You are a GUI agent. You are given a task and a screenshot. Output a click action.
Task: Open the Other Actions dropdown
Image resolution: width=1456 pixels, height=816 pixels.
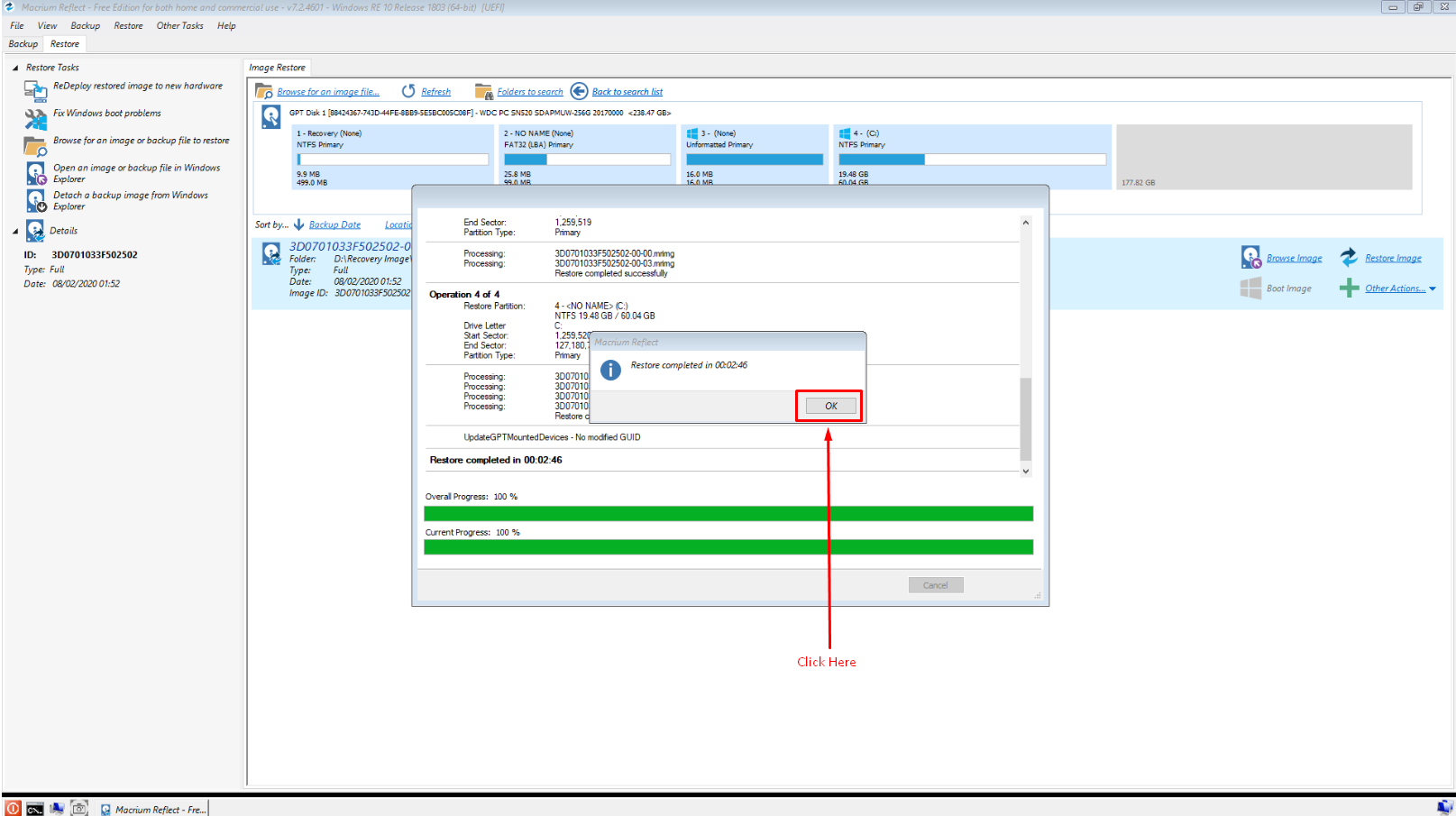tap(1400, 289)
